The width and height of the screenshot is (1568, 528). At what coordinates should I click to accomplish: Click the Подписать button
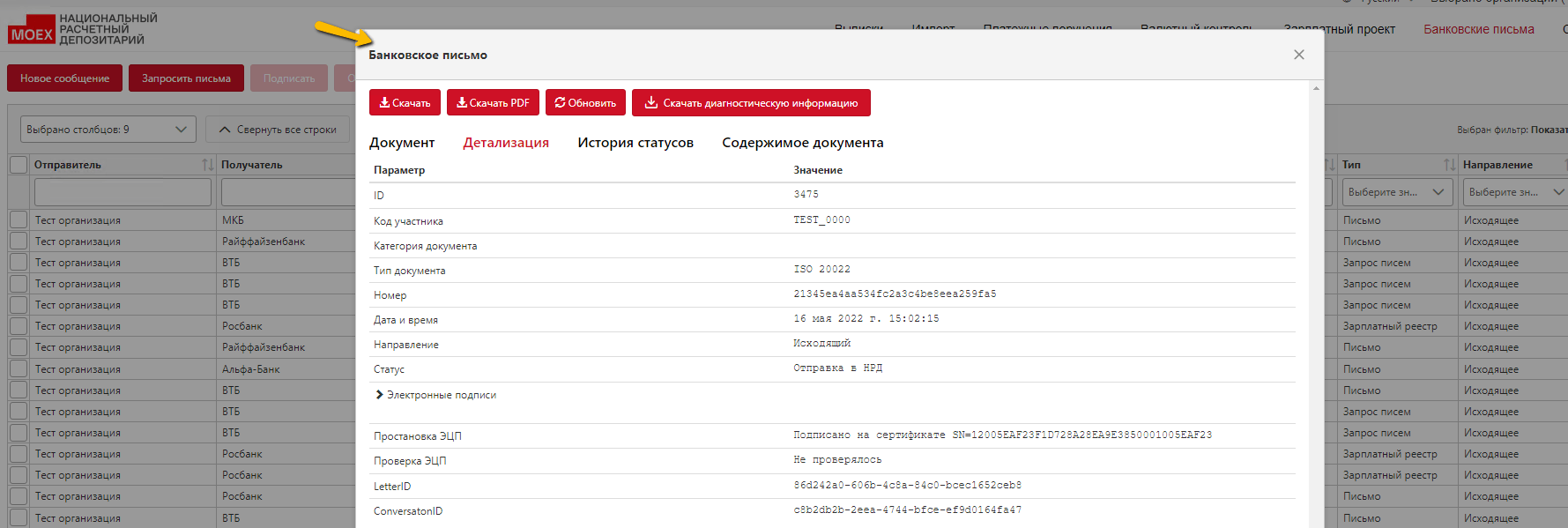289,78
